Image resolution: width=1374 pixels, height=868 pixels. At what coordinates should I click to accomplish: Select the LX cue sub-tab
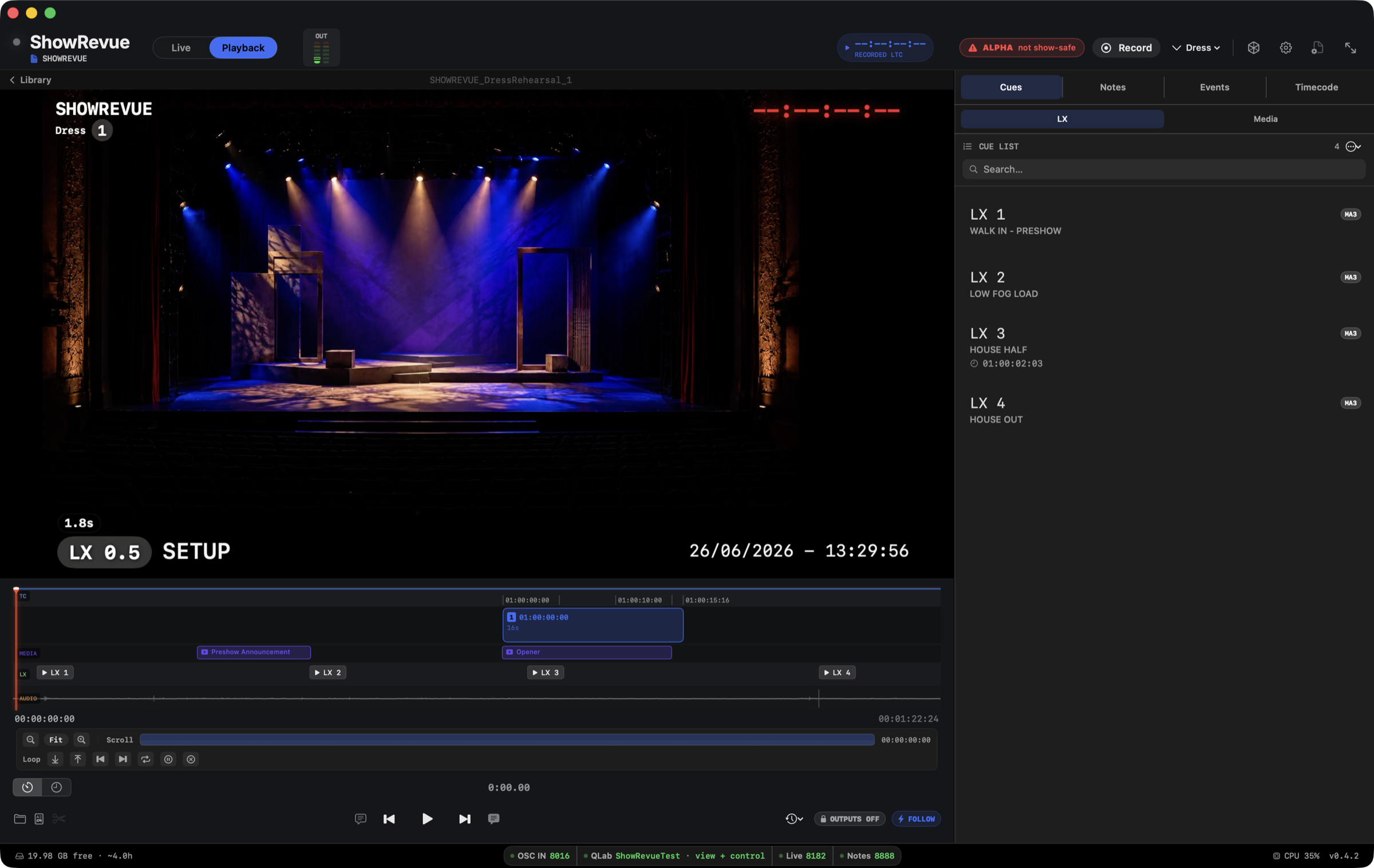[x=1062, y=119]
